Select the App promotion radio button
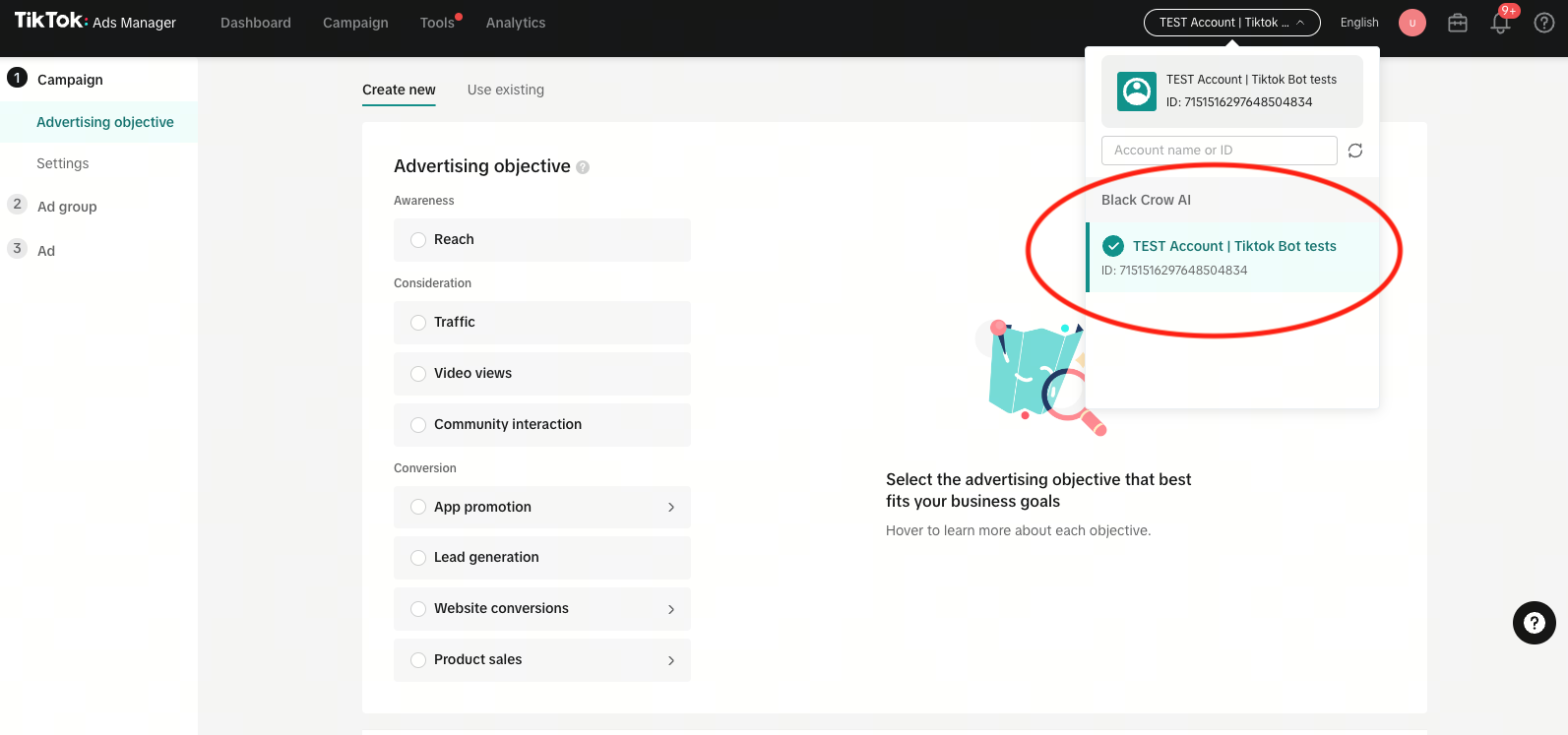 pos(418,508)
